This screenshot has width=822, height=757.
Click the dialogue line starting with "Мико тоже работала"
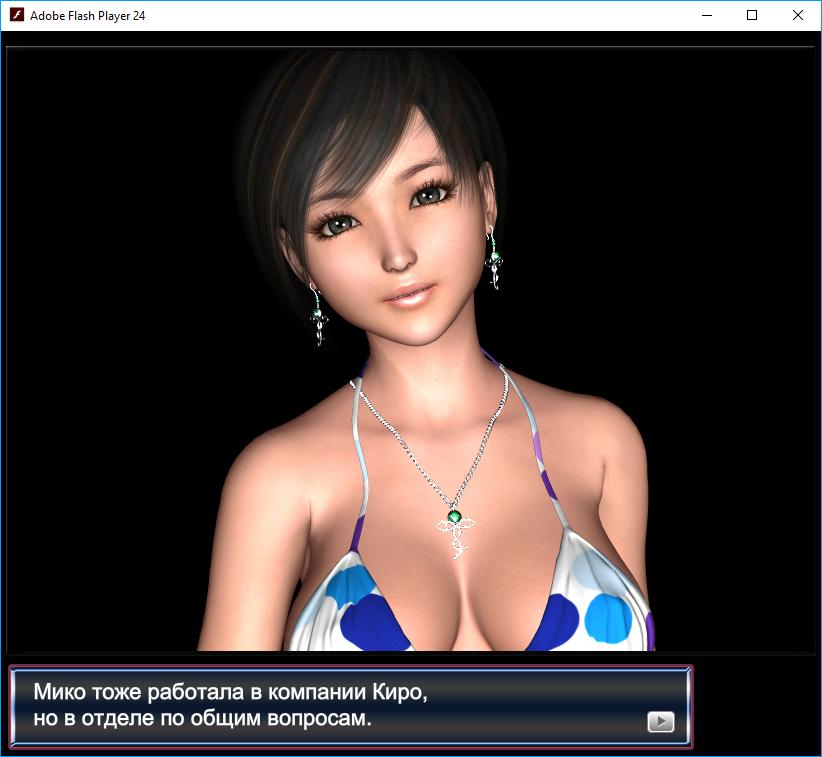231,692
